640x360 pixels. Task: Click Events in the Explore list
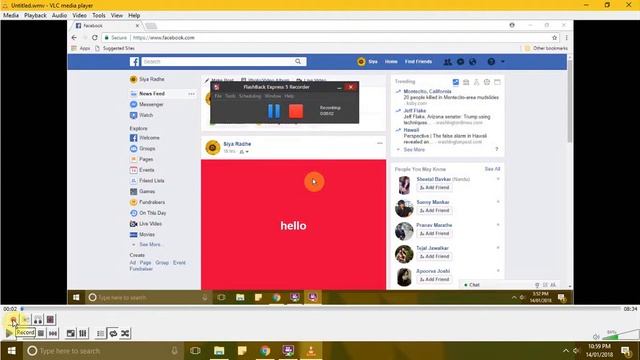tap(147, 170)
